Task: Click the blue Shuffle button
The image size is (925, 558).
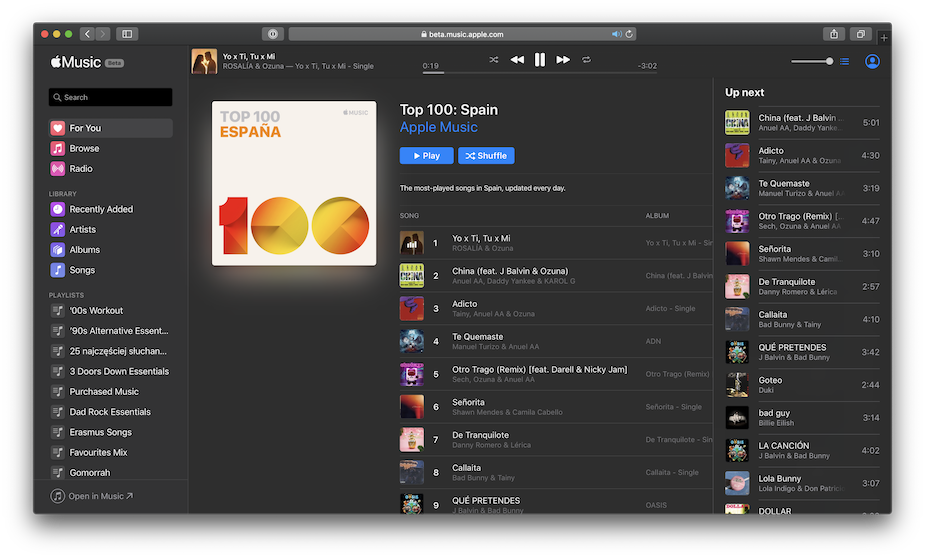Action: click(486, 156)
